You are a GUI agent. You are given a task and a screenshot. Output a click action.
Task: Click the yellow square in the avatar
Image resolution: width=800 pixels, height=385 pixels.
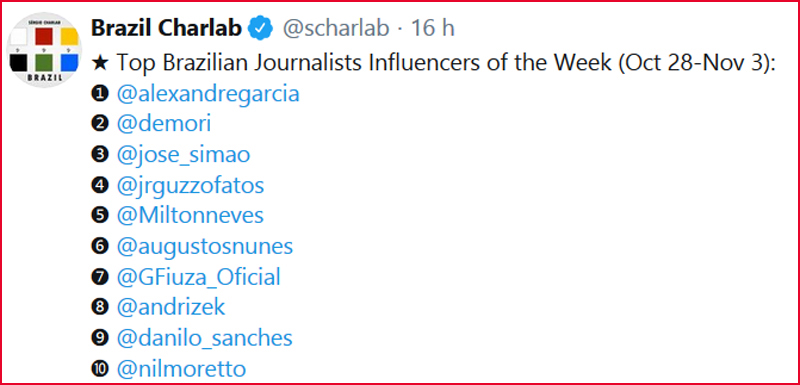[69, 36]
